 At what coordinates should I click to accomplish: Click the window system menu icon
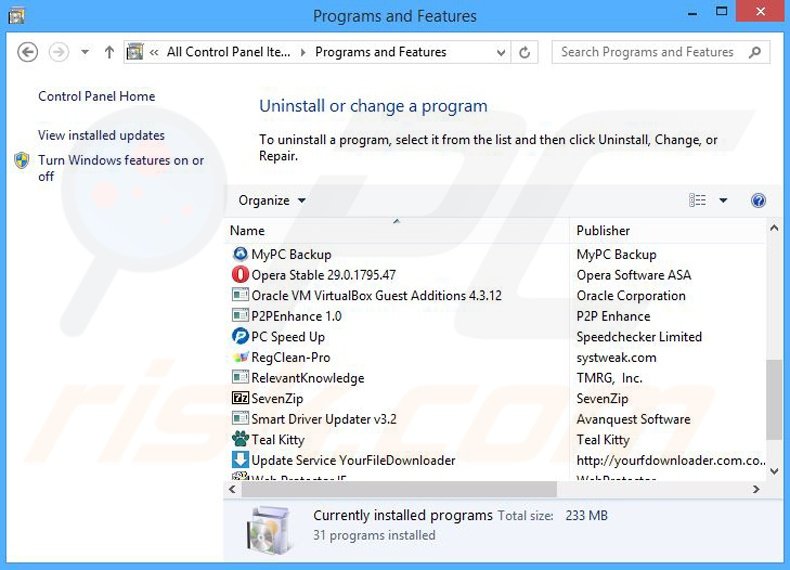tap(16, 16)
